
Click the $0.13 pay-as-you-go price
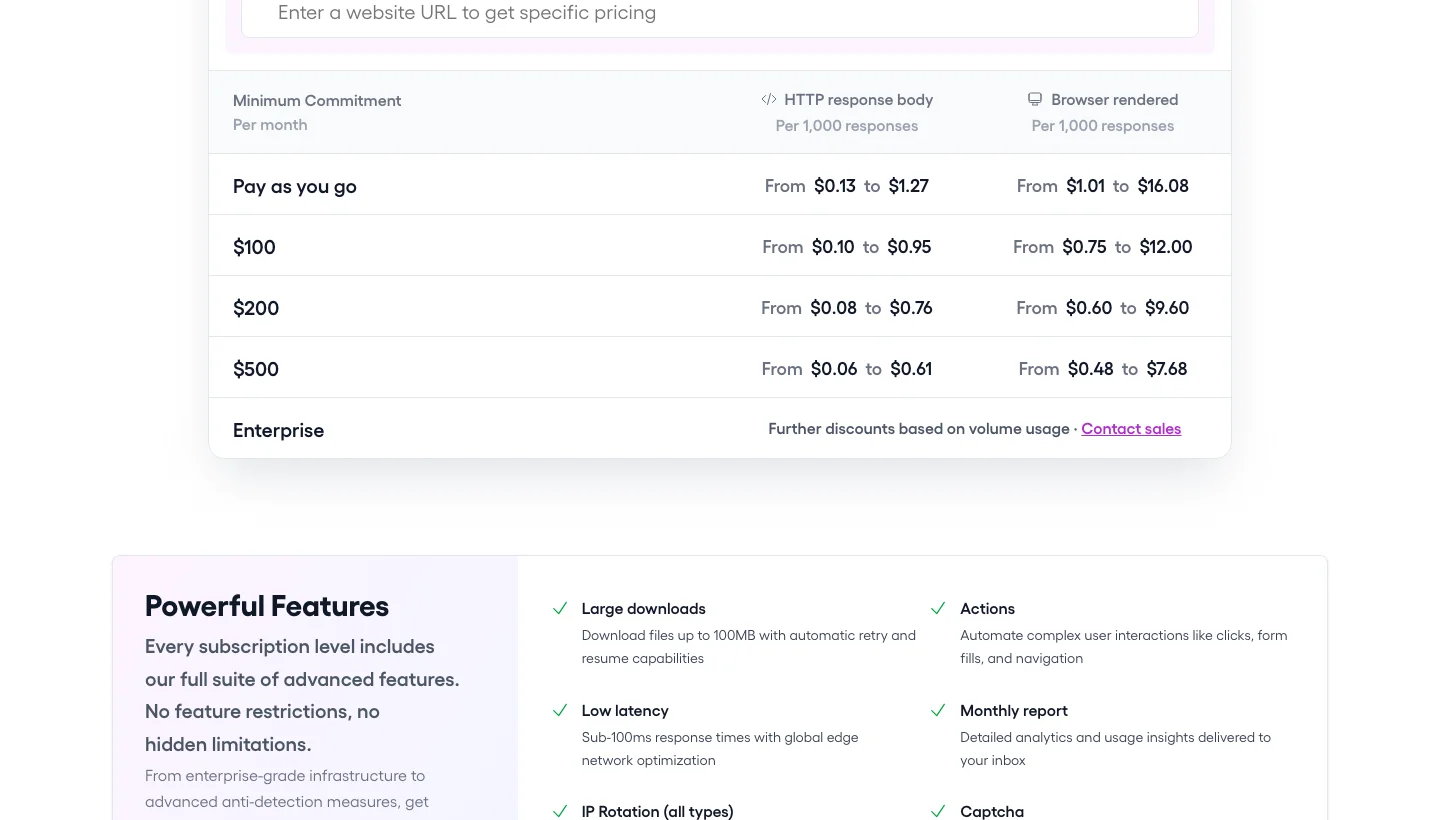tap(835, 186)
